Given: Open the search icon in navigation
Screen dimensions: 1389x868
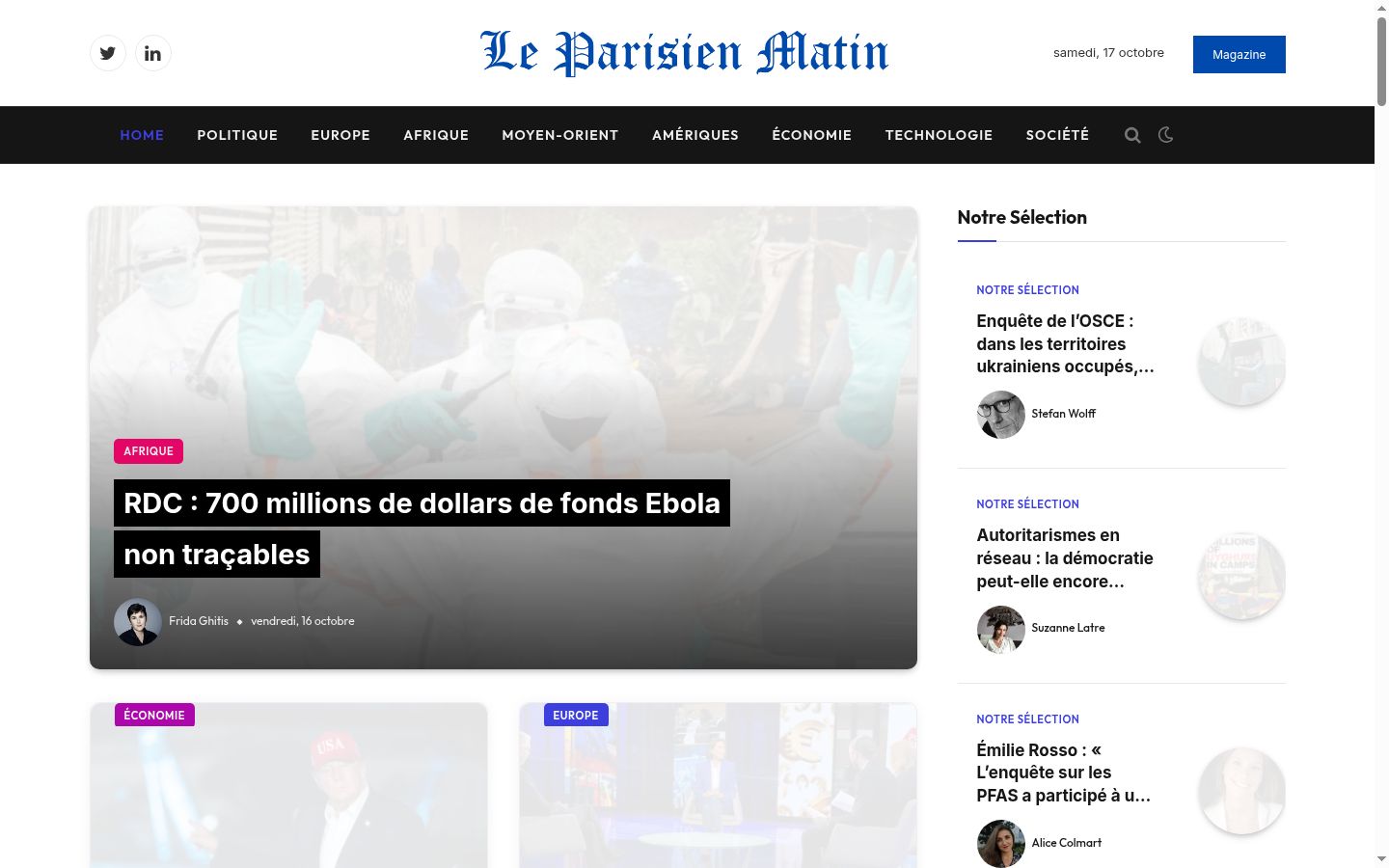Looking at the screenshot, I should (x=1132, y=135).
